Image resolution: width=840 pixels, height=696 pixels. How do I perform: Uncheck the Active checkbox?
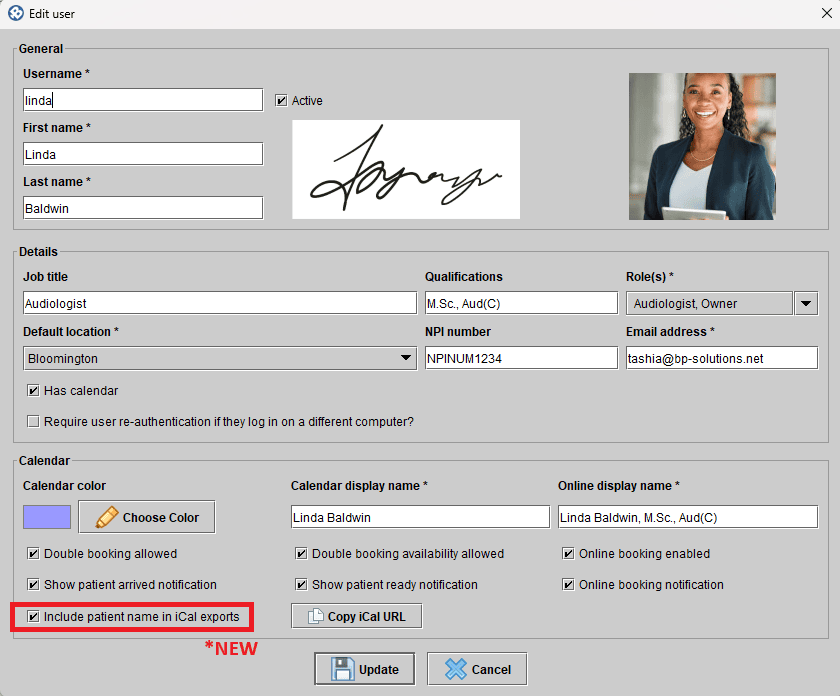tap(282, 100)
